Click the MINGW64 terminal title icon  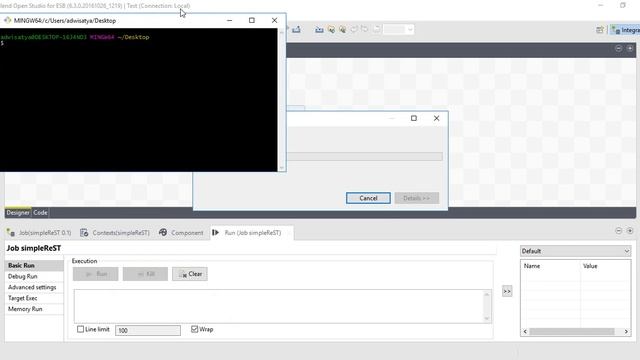[x=7, y=20]
